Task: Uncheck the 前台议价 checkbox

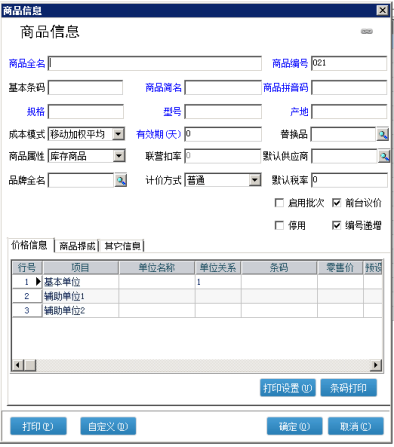Action: tap(336, 203)
